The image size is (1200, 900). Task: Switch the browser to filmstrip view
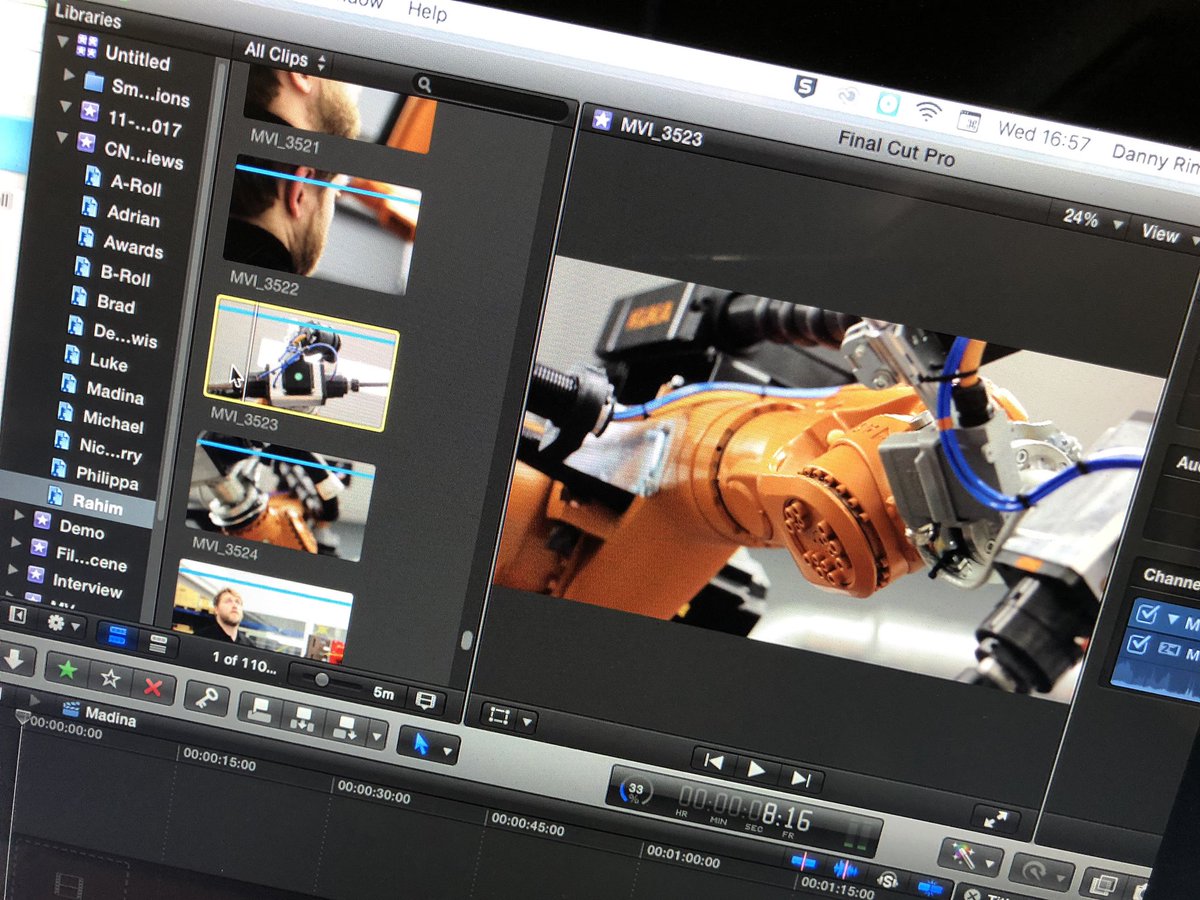click(x=118, y=634)
